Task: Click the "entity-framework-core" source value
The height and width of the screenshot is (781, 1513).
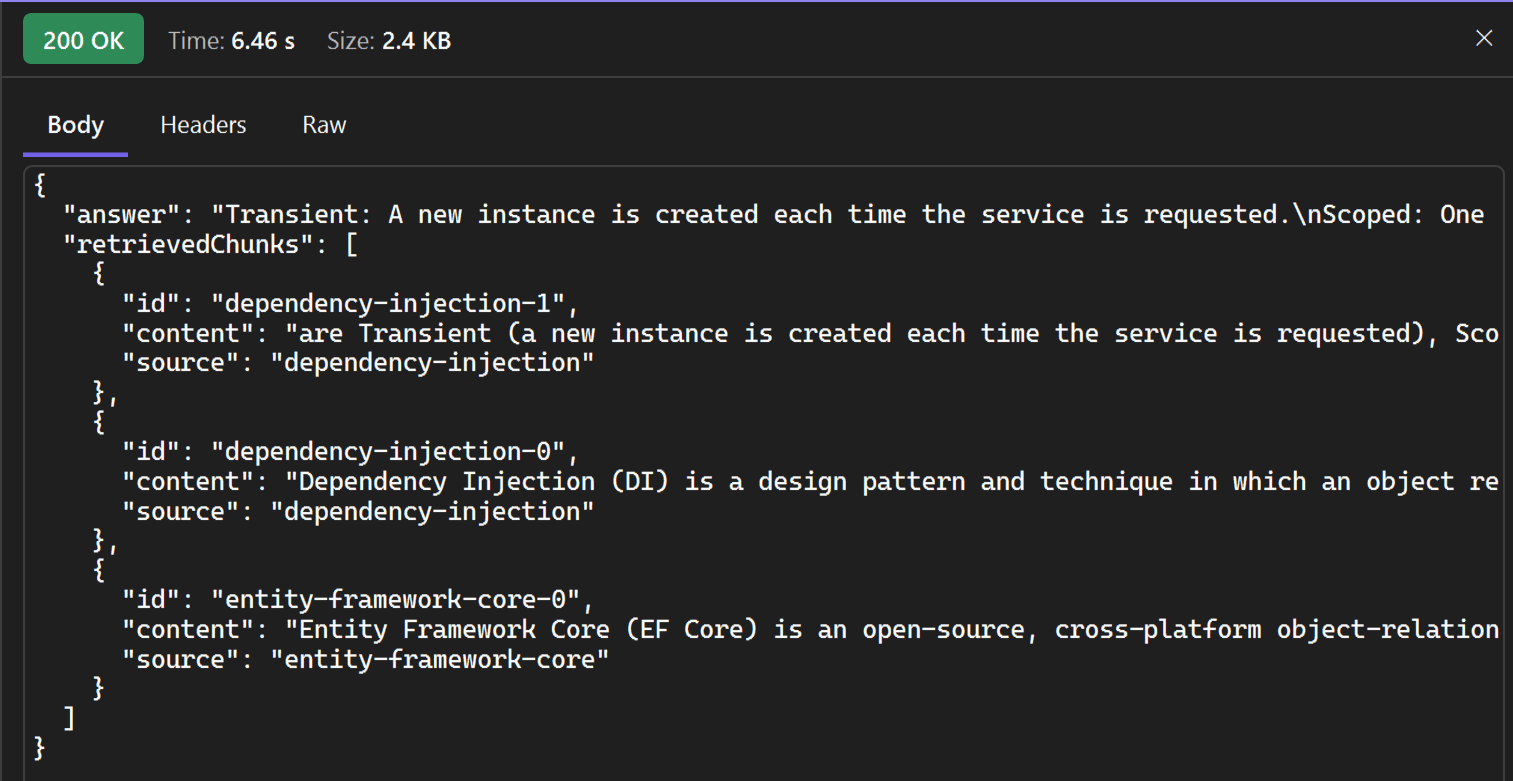Action: point(440,659)
